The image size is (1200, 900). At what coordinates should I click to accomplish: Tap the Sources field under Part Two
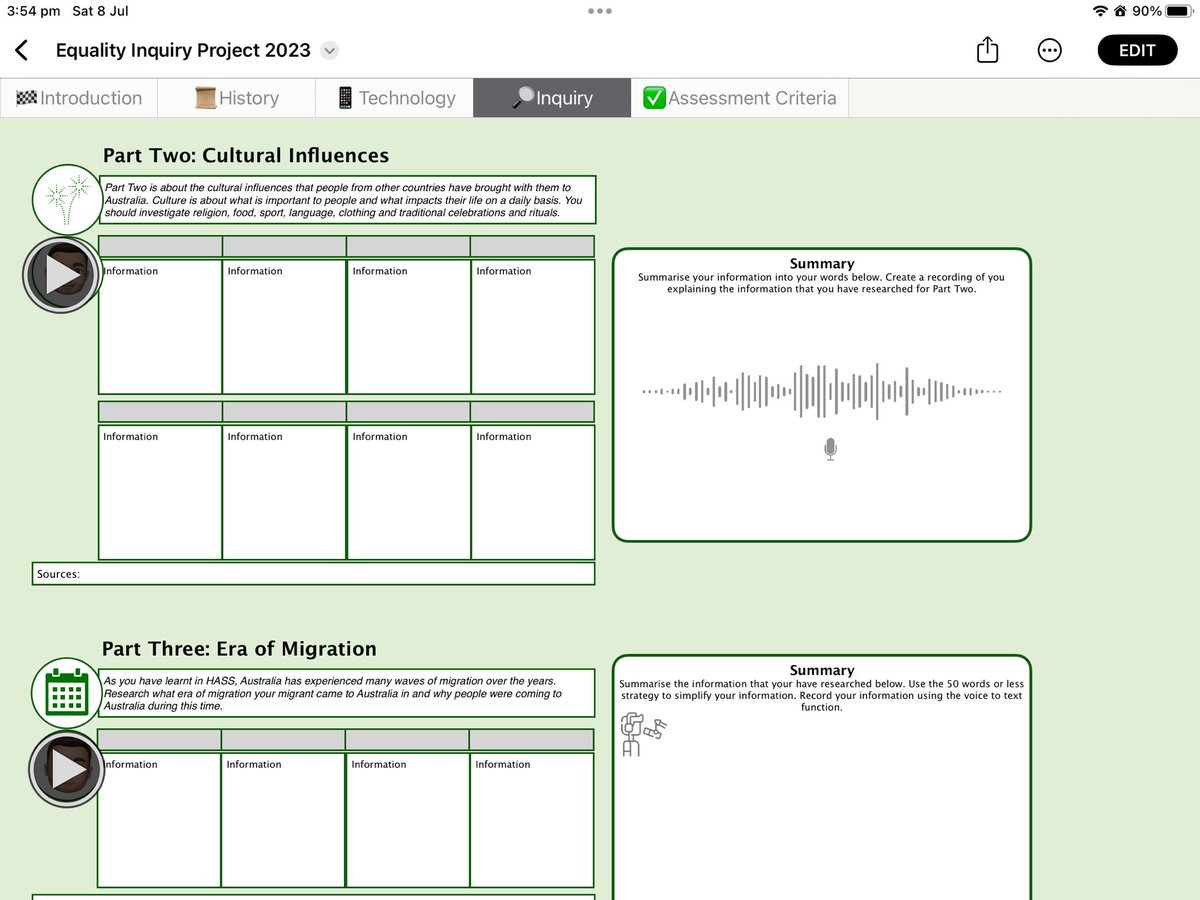tap(314, 574)
